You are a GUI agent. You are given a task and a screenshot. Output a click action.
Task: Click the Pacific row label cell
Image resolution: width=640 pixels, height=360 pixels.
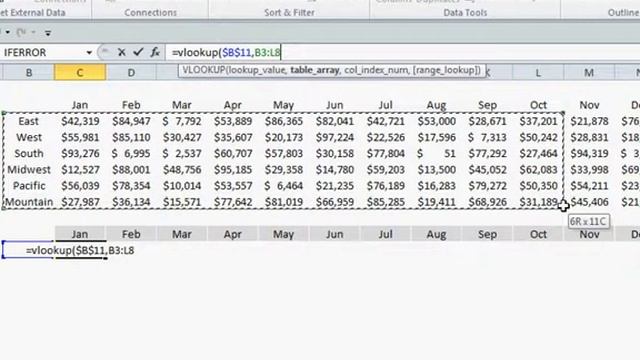click(29, 186)
